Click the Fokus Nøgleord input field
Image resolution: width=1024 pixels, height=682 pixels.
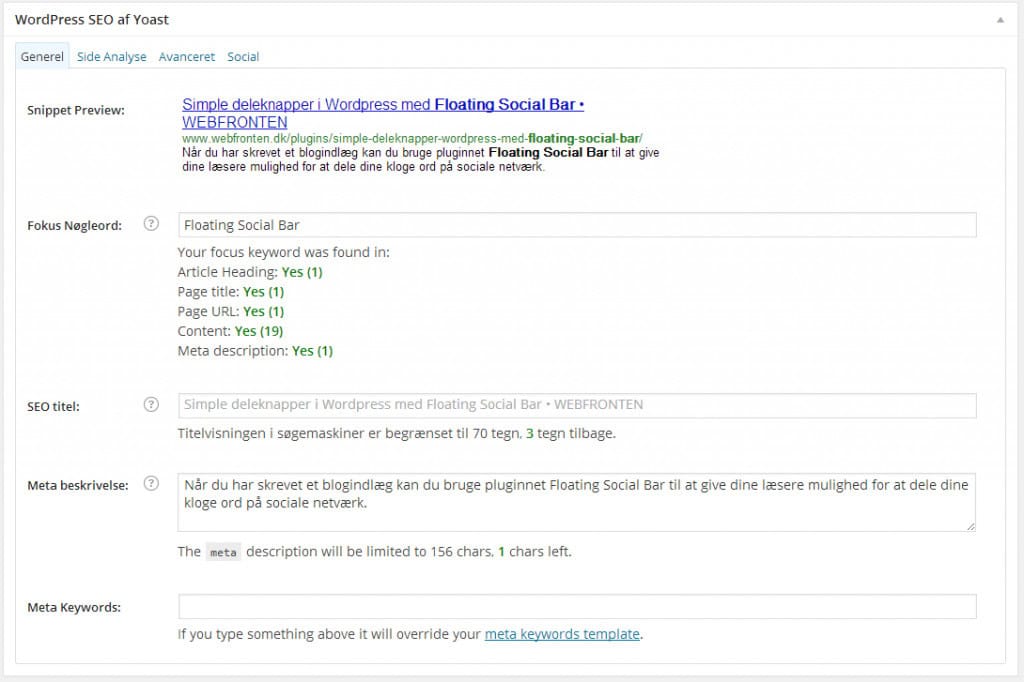577,225
